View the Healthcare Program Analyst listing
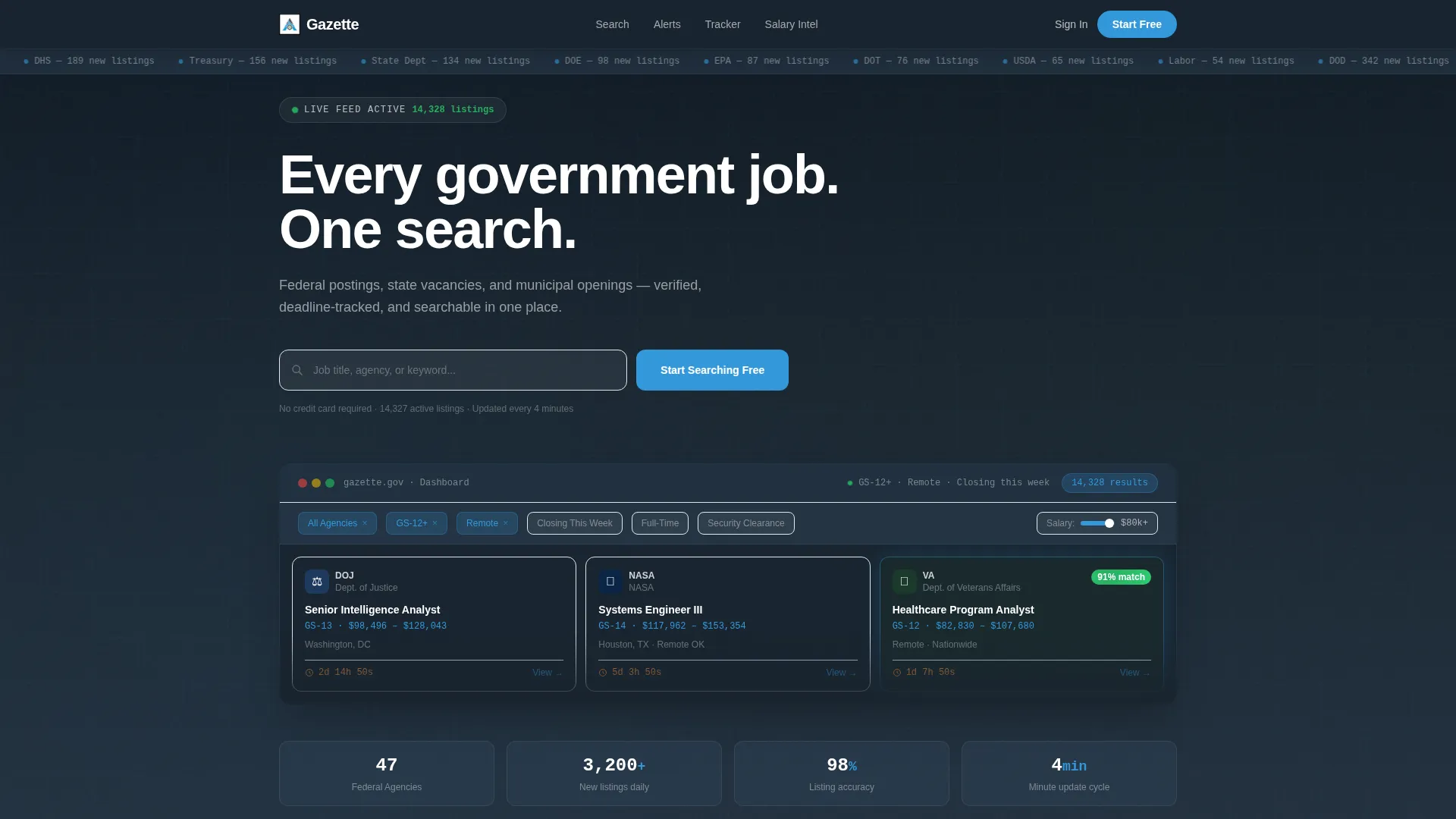1456x819 pixels. pos(1134,673)
